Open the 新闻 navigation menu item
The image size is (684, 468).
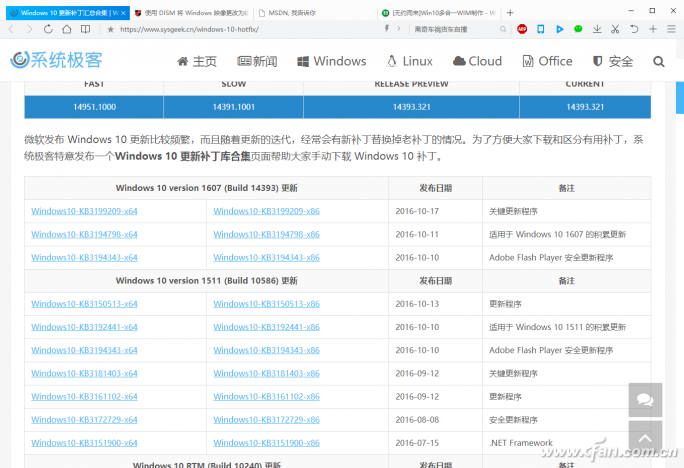(257, 61)
